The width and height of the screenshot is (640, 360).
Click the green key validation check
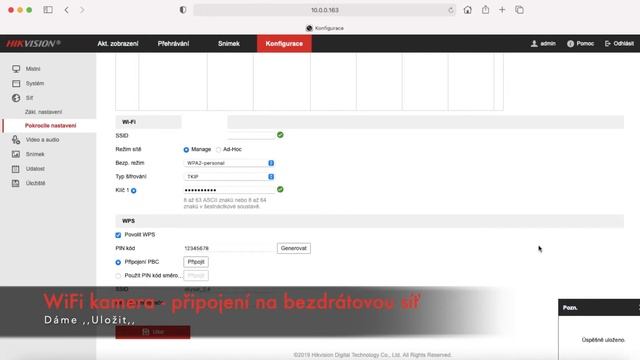(x=280, y=189)
